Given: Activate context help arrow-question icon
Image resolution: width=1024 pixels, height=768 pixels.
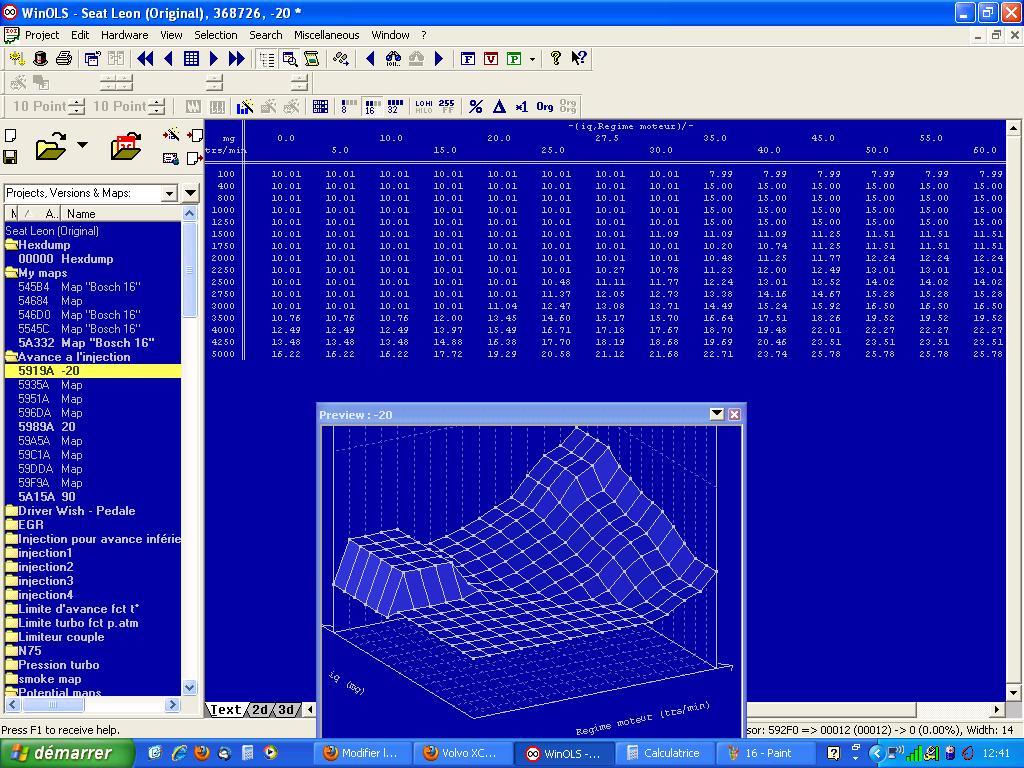Looking at the screenshot, I should pos(579,58).
